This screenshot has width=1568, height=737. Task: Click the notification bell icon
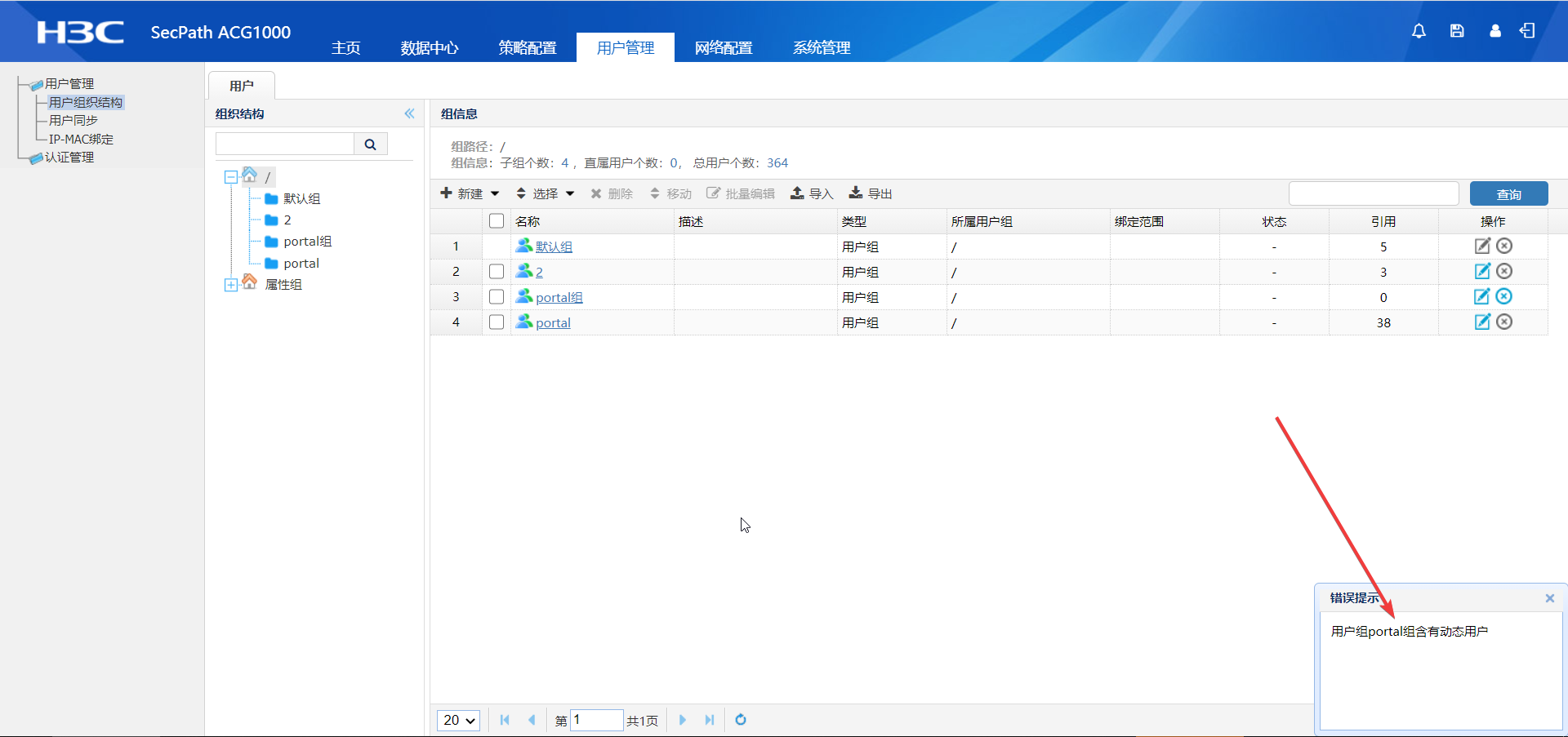tap(1419, 31)
